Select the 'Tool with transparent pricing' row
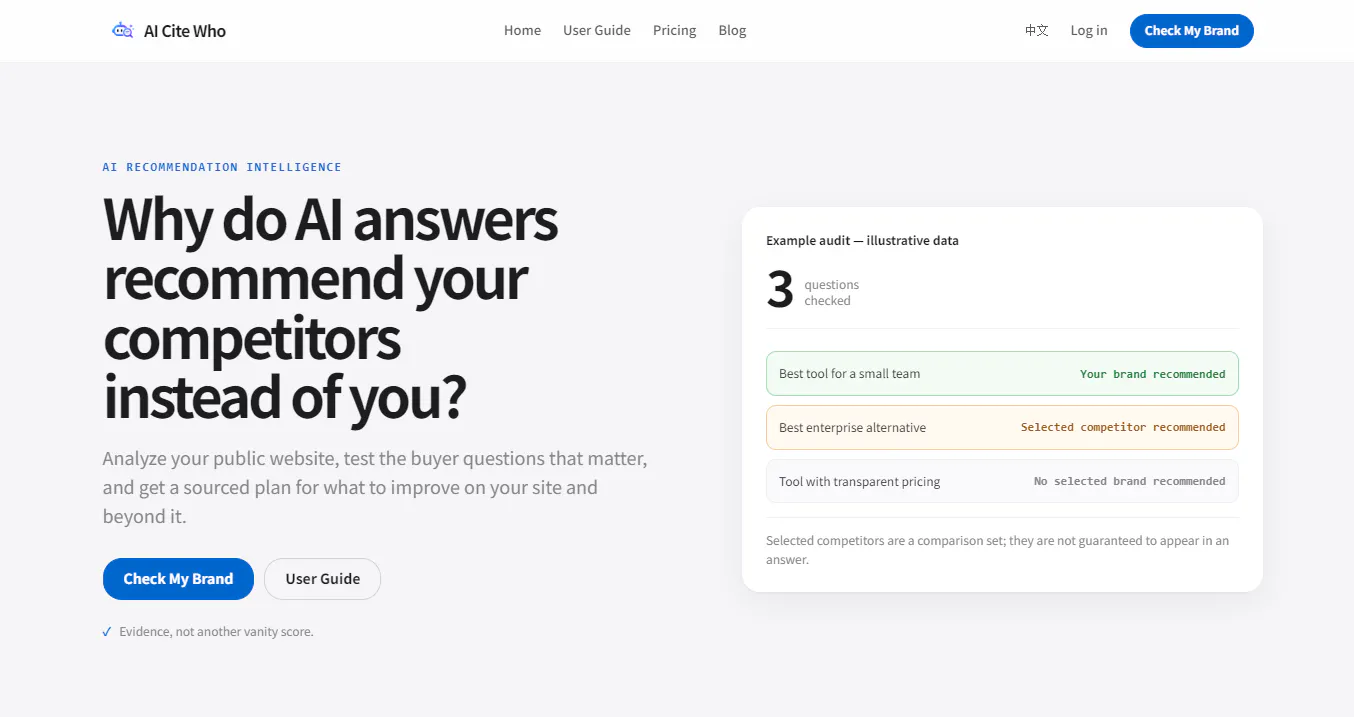1354x717 pixels. 1002,481
